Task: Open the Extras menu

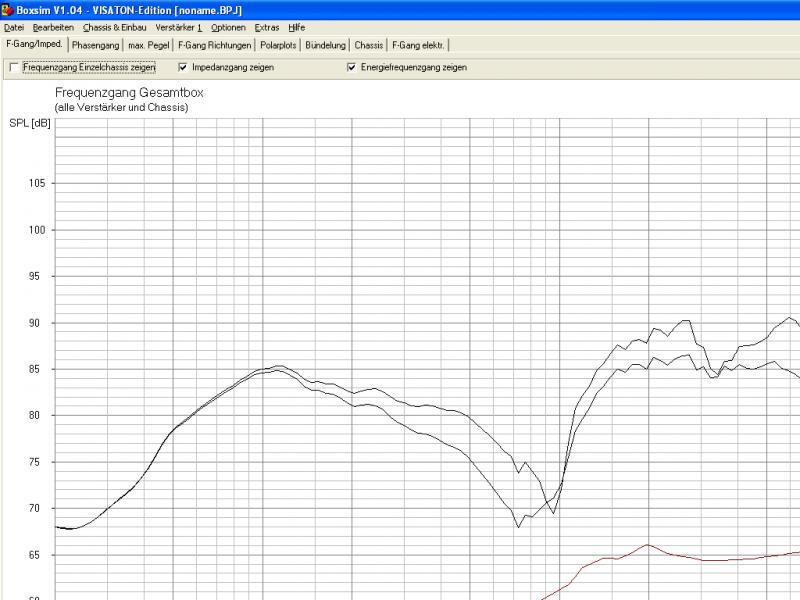Action: pos(267,28)
